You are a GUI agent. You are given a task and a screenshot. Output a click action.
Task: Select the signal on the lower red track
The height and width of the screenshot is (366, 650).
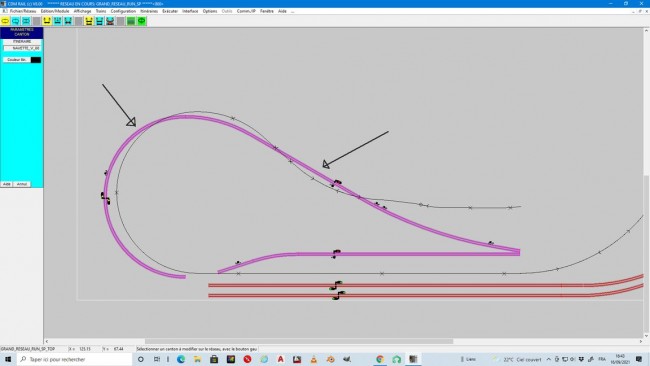click(339, 296)
